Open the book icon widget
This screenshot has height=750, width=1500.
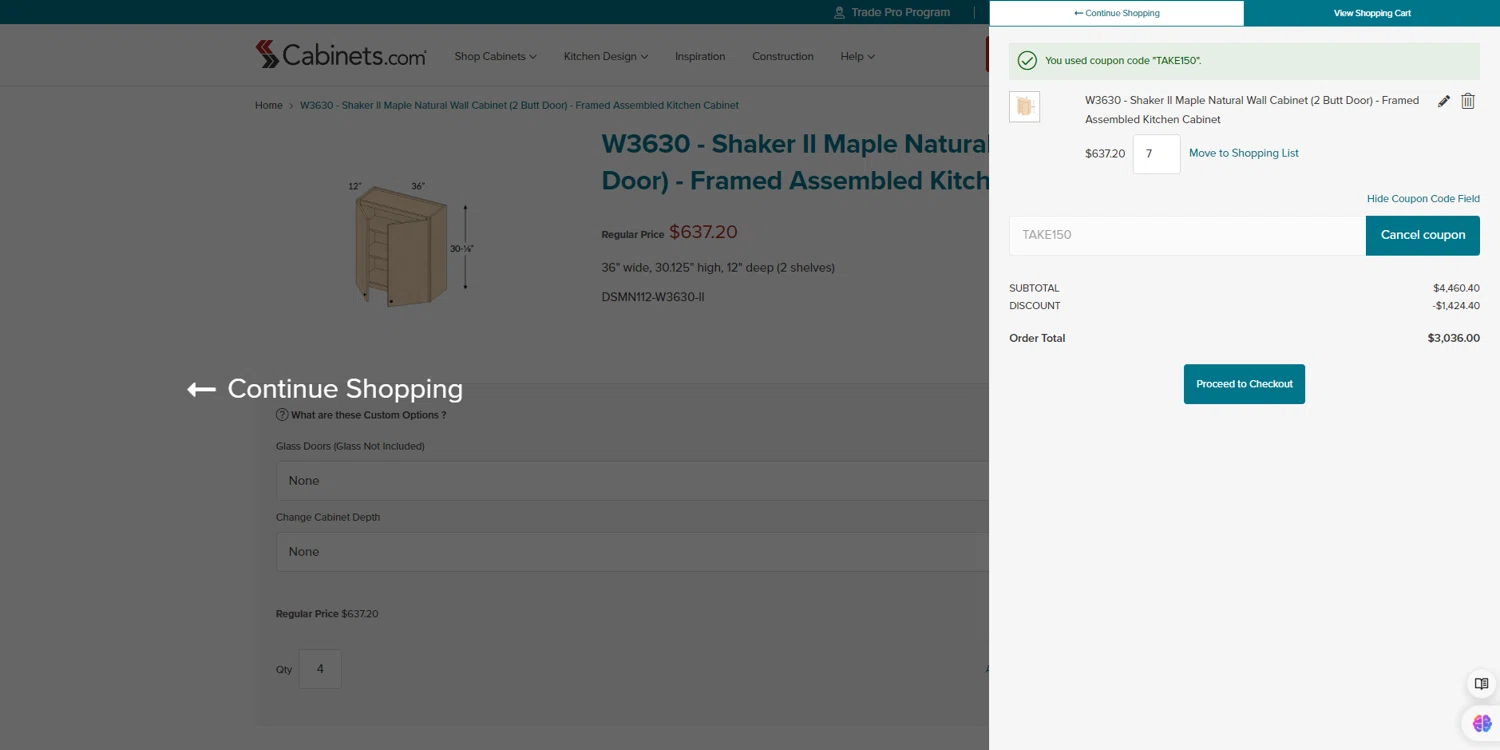[x=1481, y=684]
